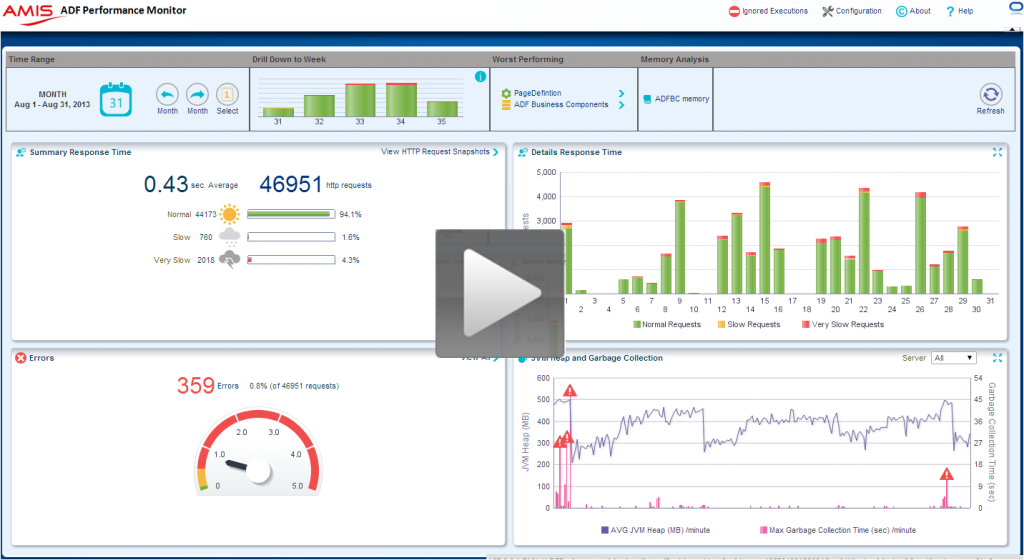The height and width of the screenshot is (560, 1024).
Task: Drill down to week 31 bar
Action: point(278,112)
